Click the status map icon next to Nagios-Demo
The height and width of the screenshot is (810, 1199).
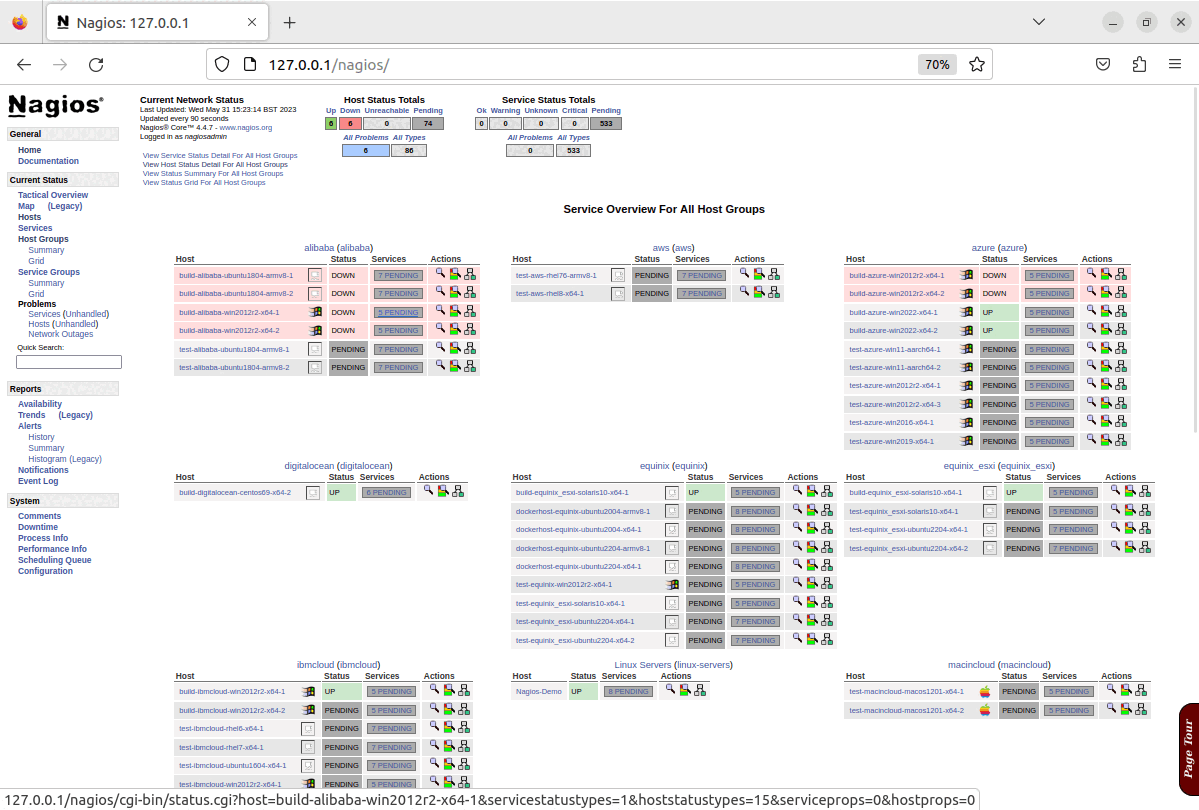pos(701,690)
